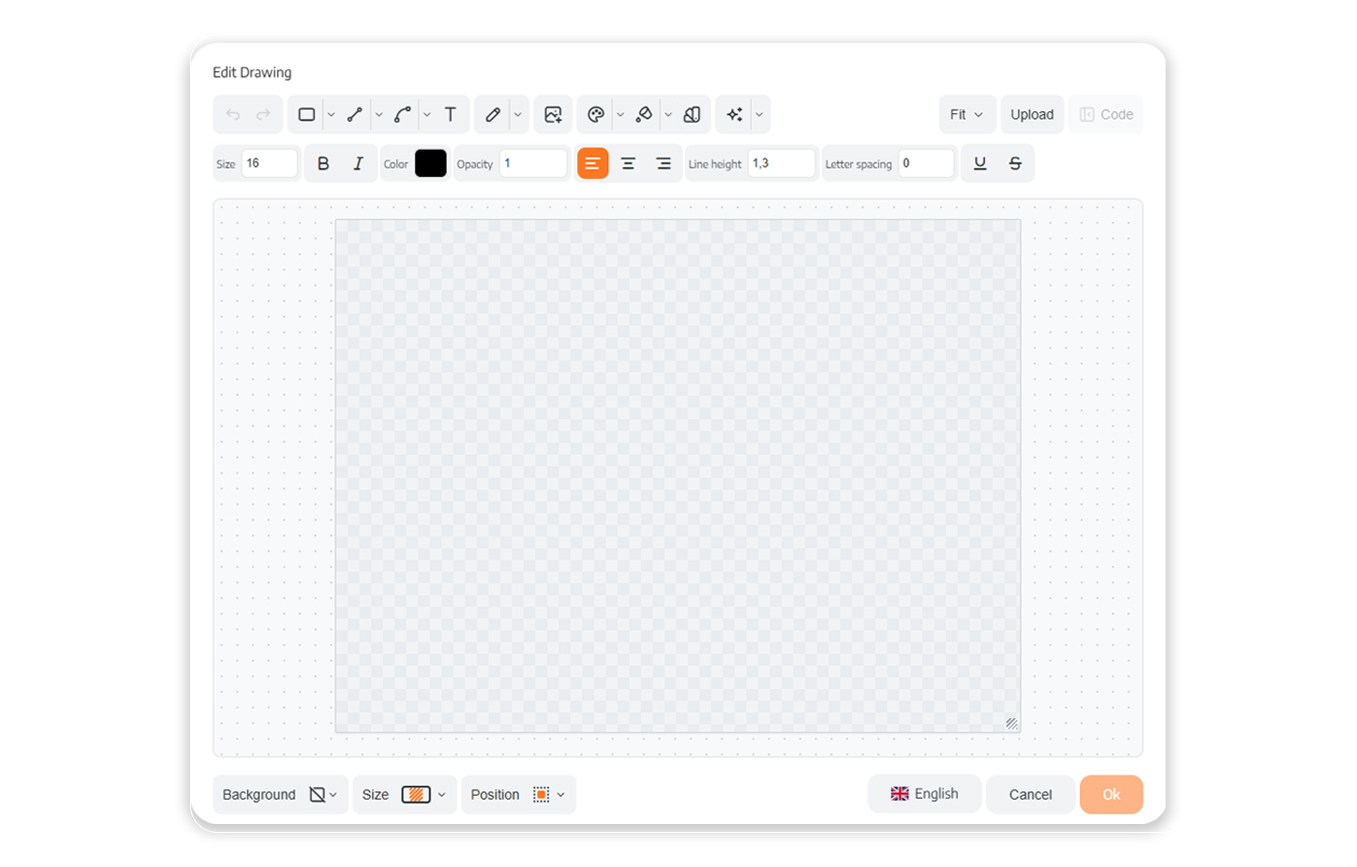This screenshot has width=1357, height=867.
Task: Open the Fit zoom dropdown
Action: tap(967, 115)
